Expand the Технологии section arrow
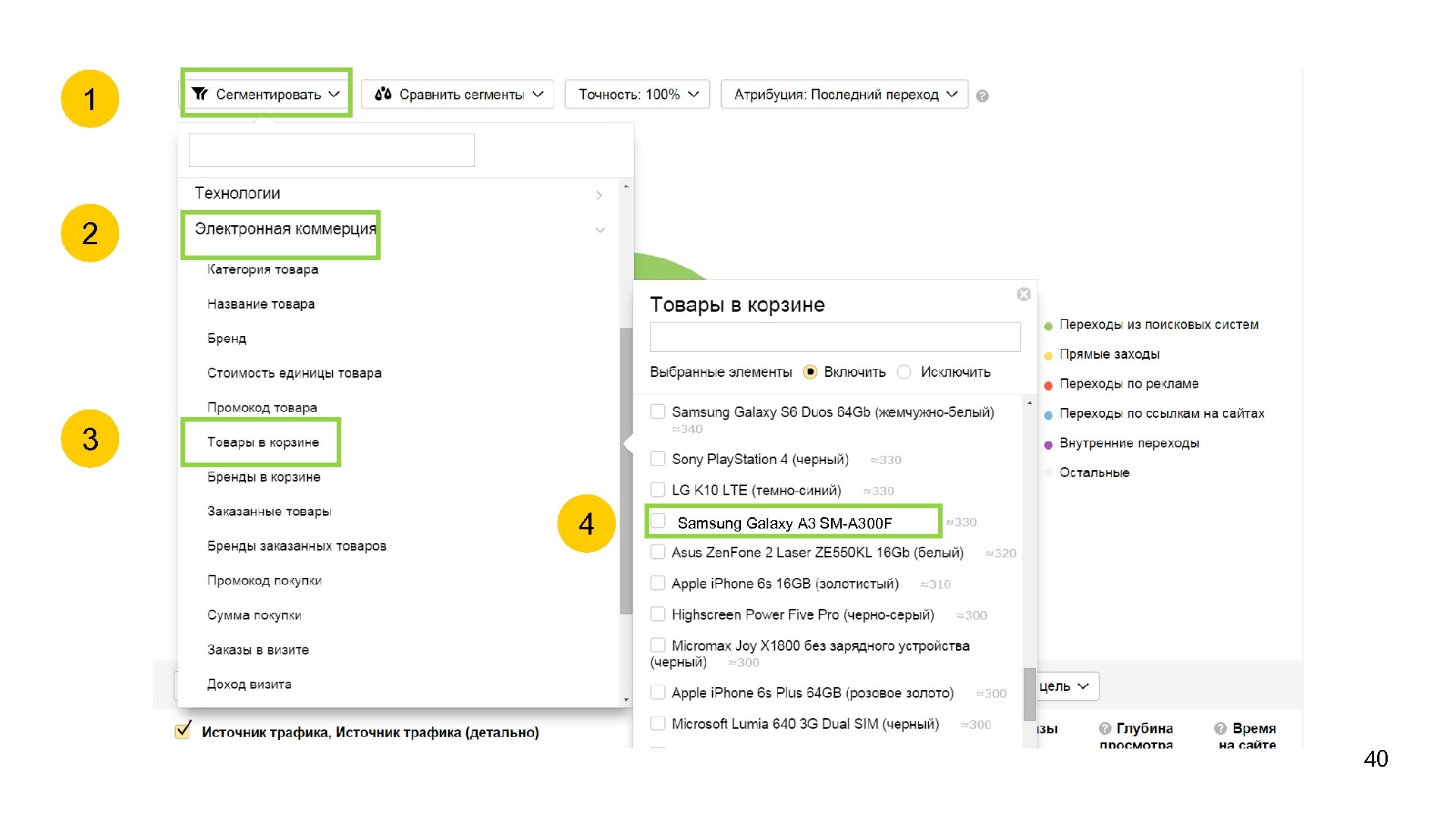 click(x=599, y=195)
